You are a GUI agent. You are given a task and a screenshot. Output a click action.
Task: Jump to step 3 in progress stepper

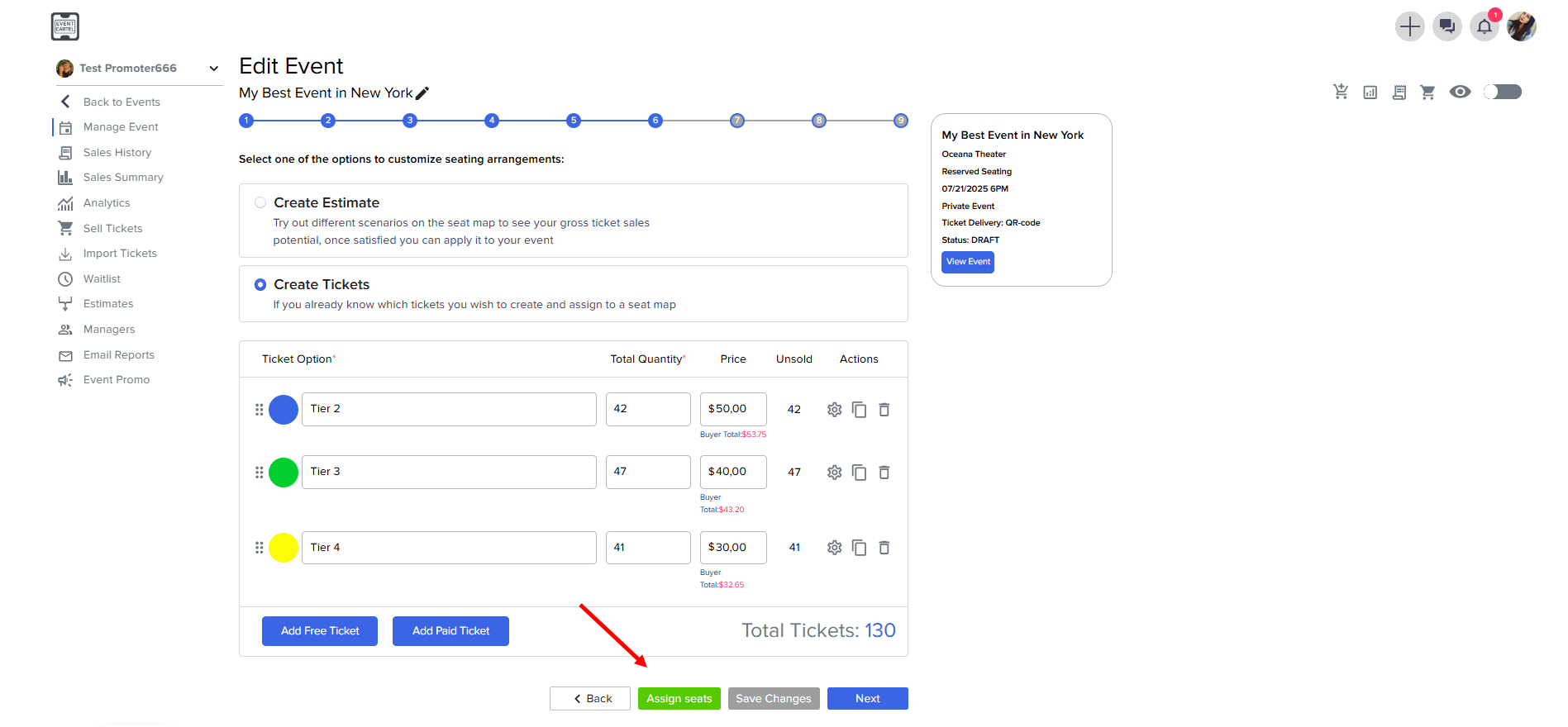point(410,121)
